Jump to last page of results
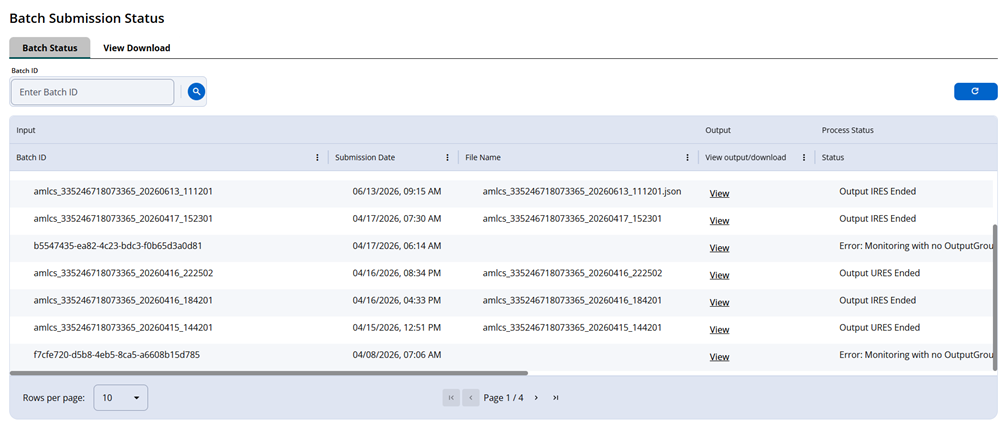This screenshot has height=426, width=1000. click(555, 397)
